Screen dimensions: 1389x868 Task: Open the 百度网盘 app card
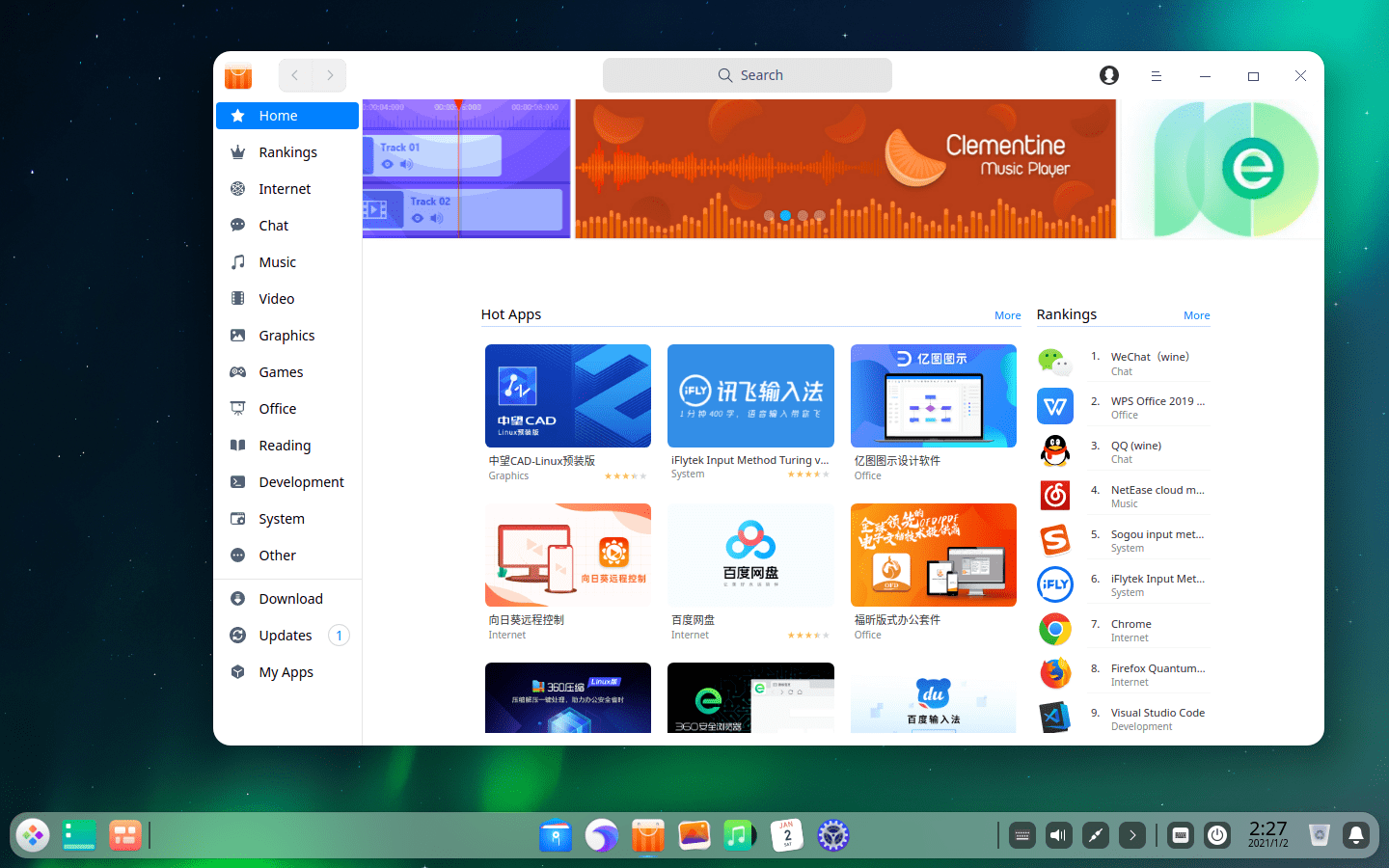pos(750,572)
